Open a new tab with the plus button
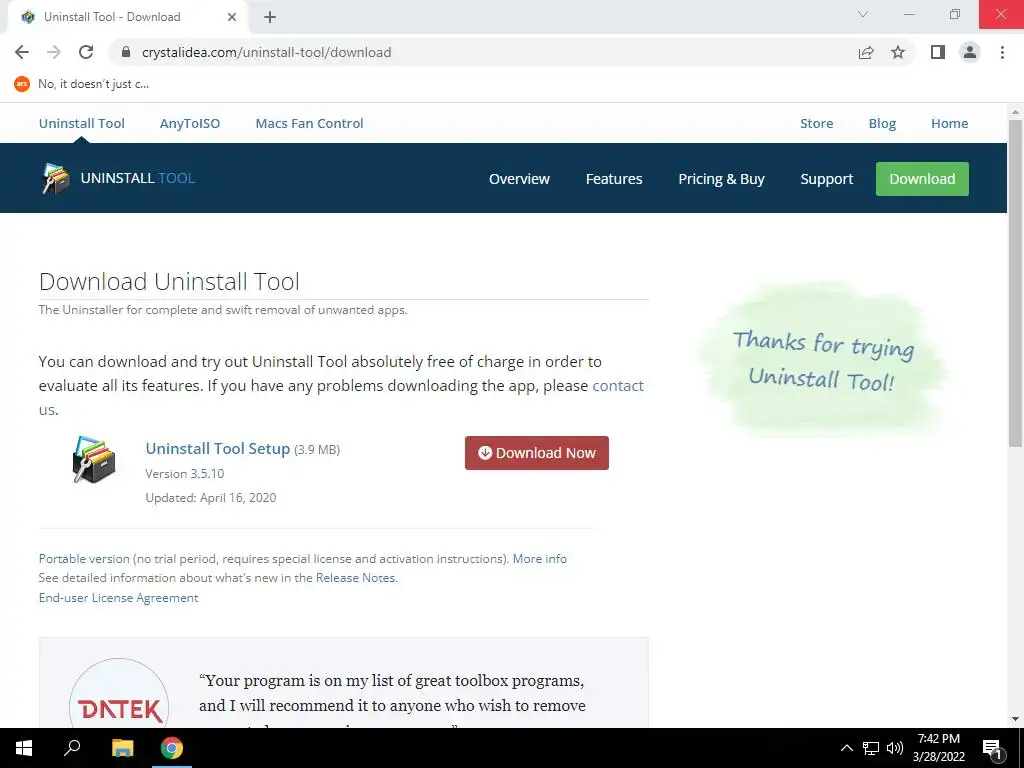1024x768 pixels. click(270, 17)
